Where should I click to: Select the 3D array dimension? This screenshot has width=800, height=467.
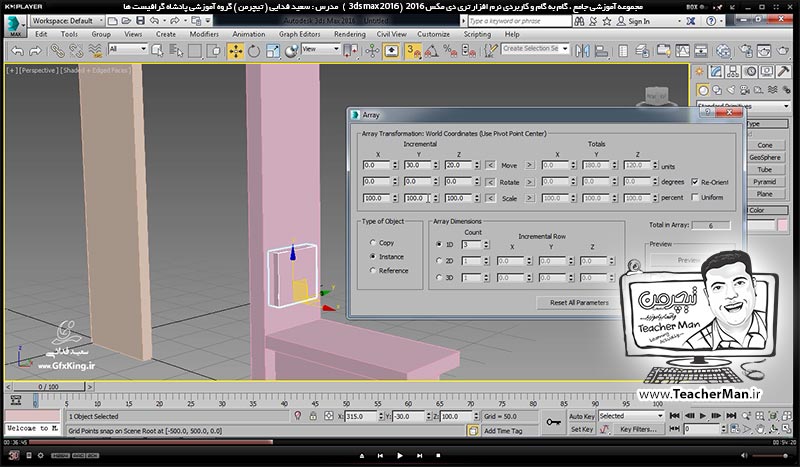pyautogui.click(x=439, y=278)
